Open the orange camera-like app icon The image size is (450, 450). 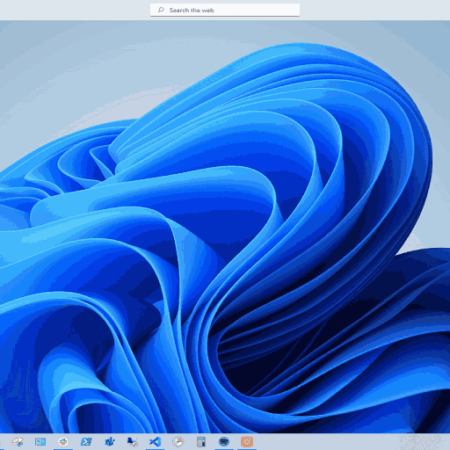coord(247,442)
